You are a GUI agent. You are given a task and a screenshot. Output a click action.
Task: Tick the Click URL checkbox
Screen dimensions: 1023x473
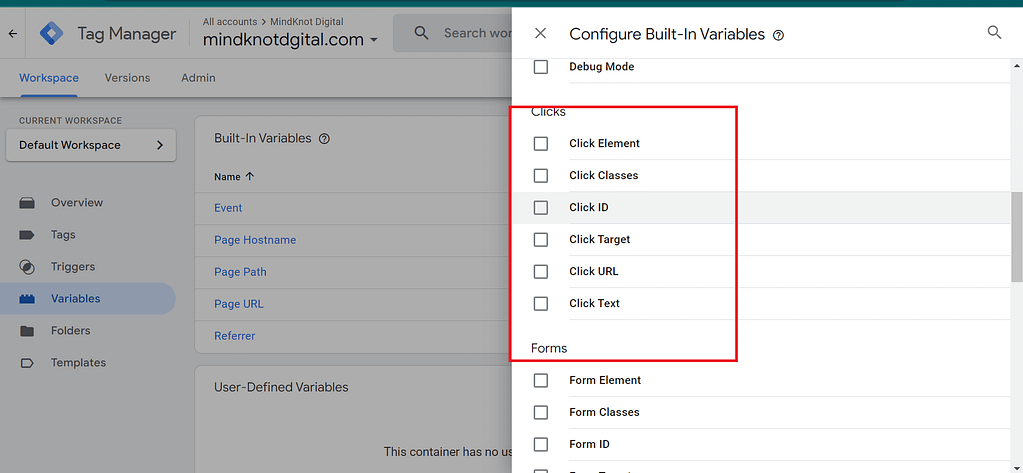541,272
